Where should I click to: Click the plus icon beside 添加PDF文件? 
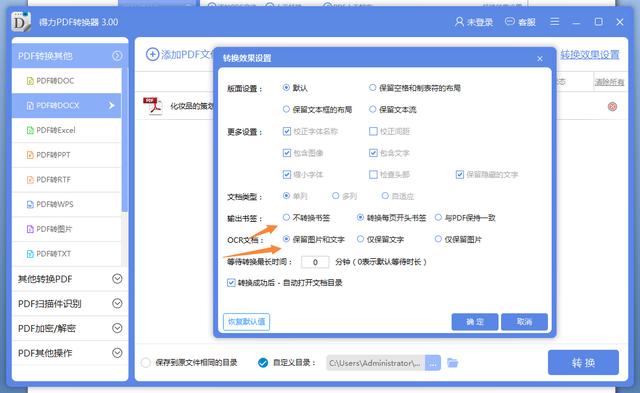[x=152, y=54]
